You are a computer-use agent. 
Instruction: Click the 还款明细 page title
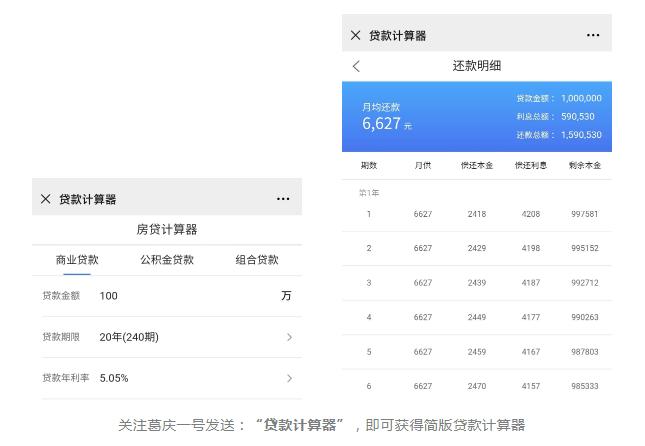click(x=477, y=66)
